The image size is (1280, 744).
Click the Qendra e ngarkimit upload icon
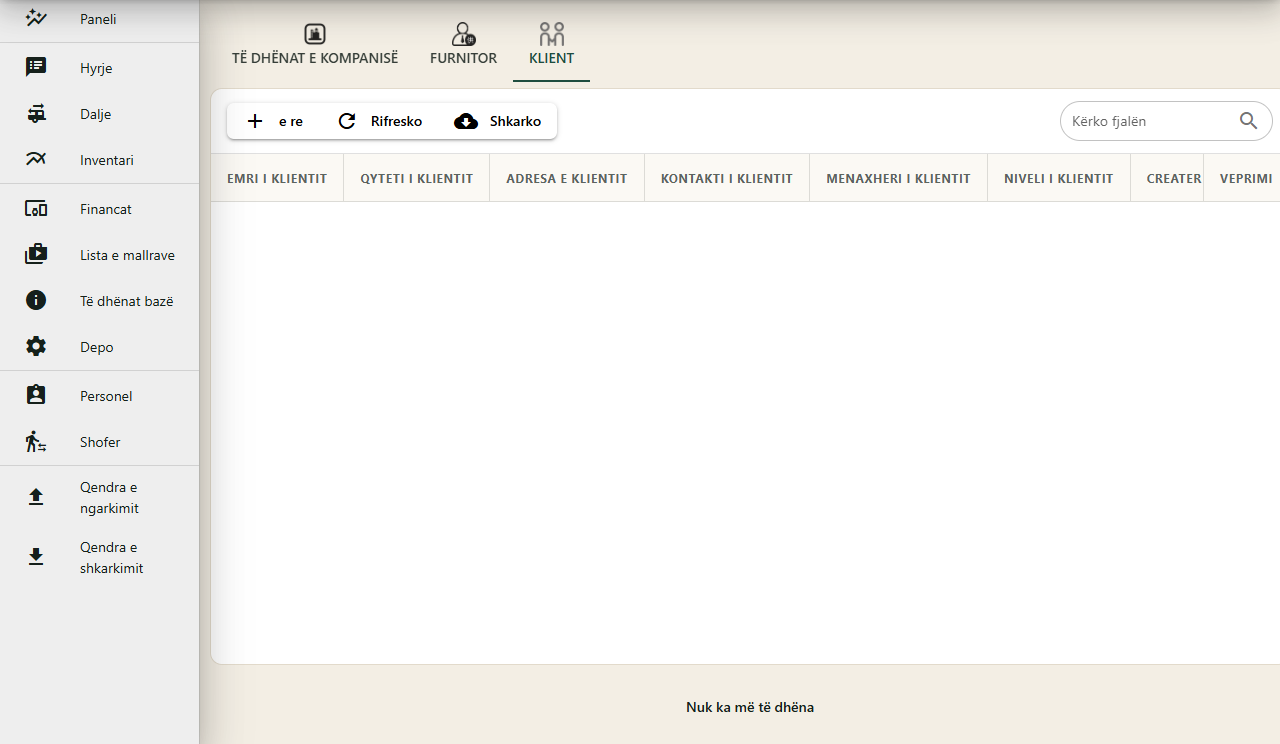point(36,497)
